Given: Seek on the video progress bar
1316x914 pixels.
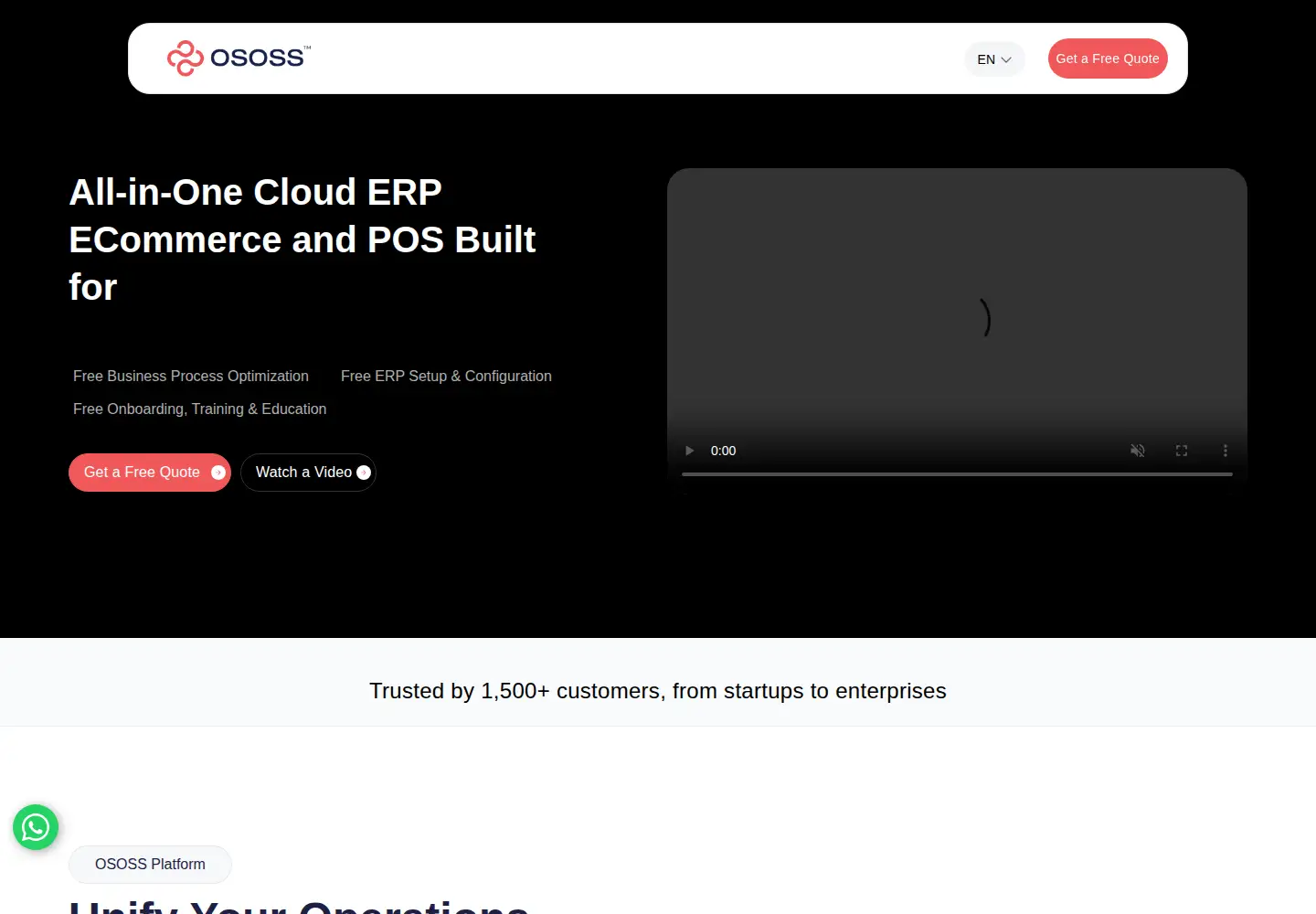Looking at the screenshot, I should pyautogui.click(x=957, y=474).
